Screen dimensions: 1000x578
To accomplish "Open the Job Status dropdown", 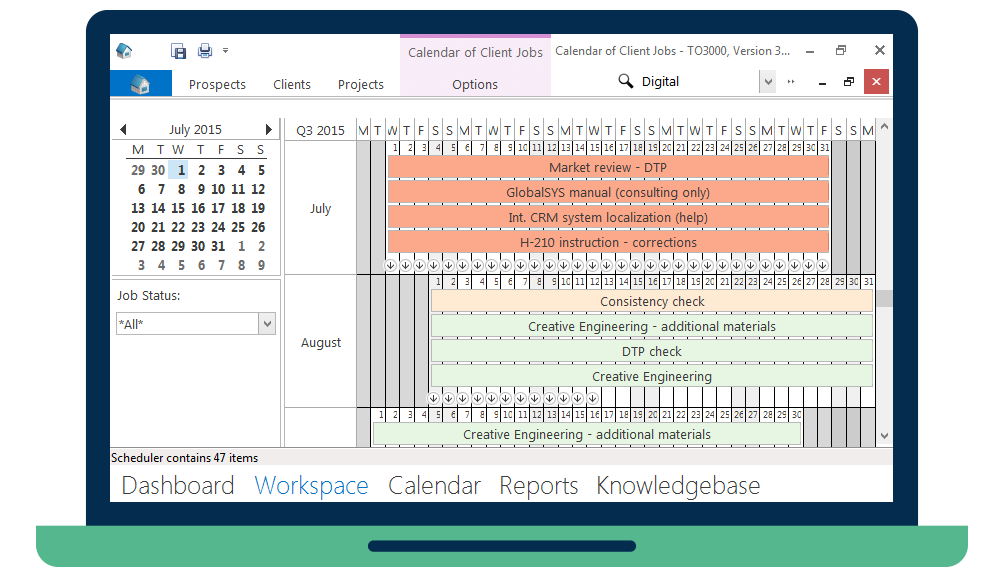I will [x=267, y=324].
